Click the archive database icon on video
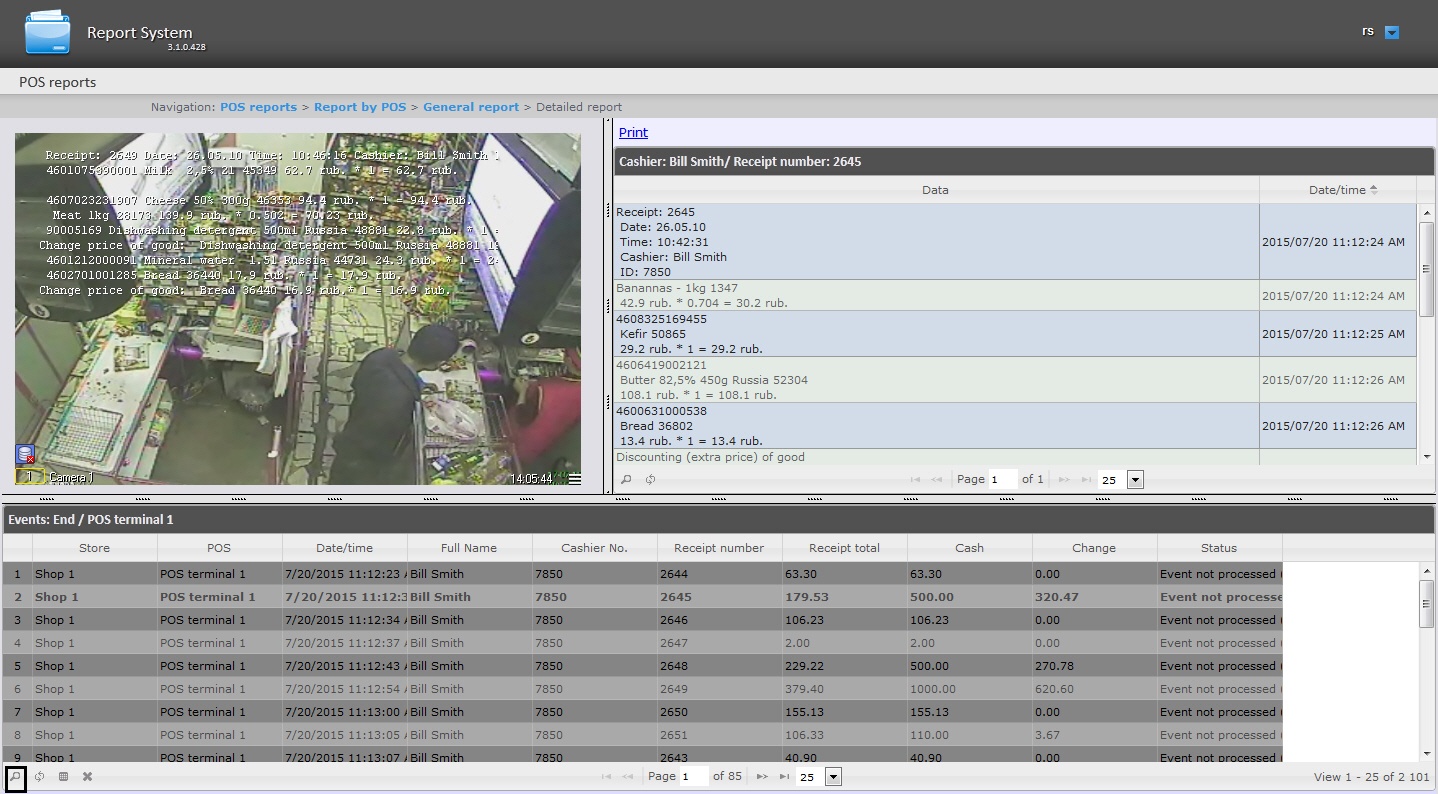 click(x=25, y=455)
